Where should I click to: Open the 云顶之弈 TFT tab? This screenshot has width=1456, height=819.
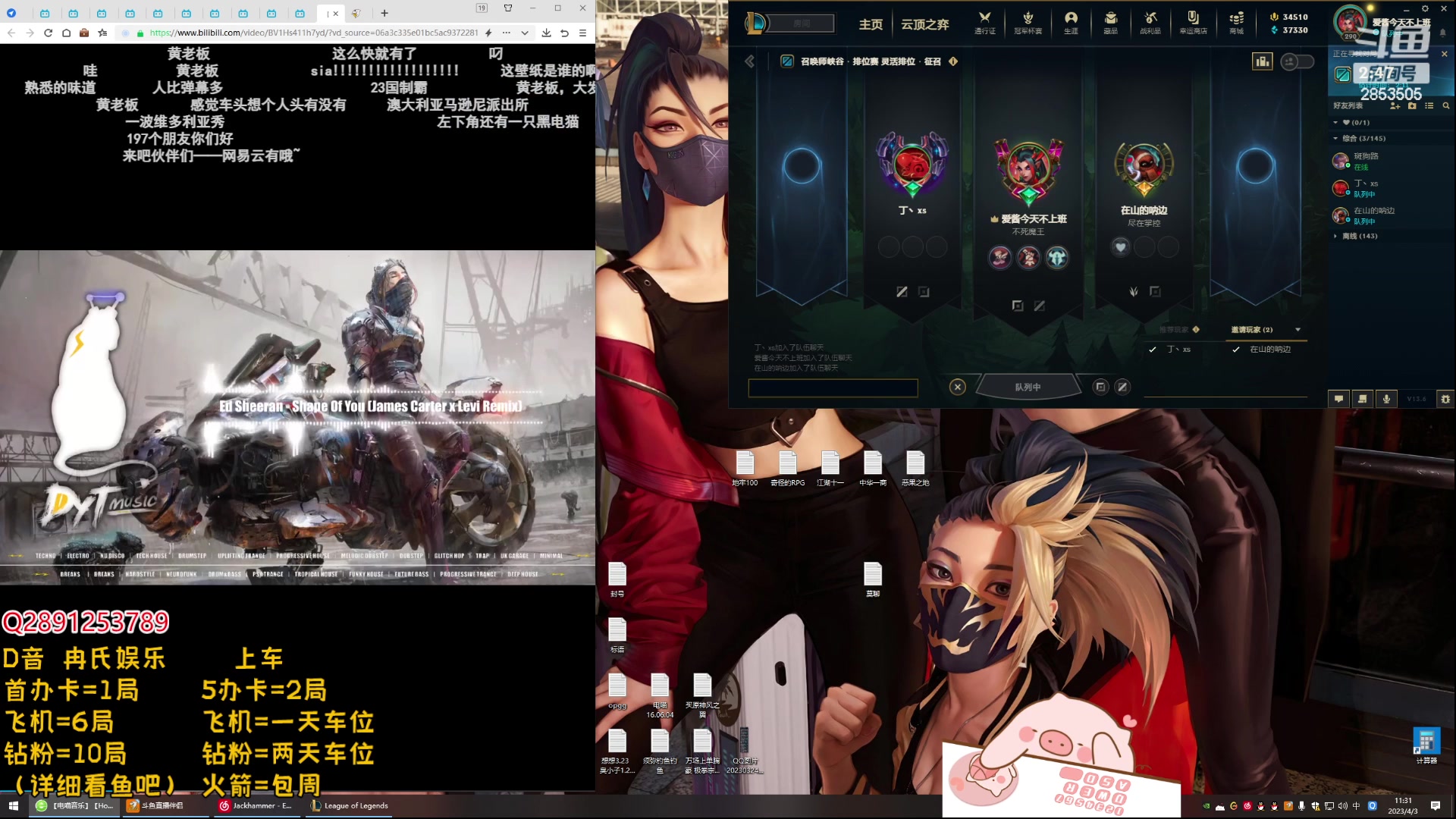(924, 24)
